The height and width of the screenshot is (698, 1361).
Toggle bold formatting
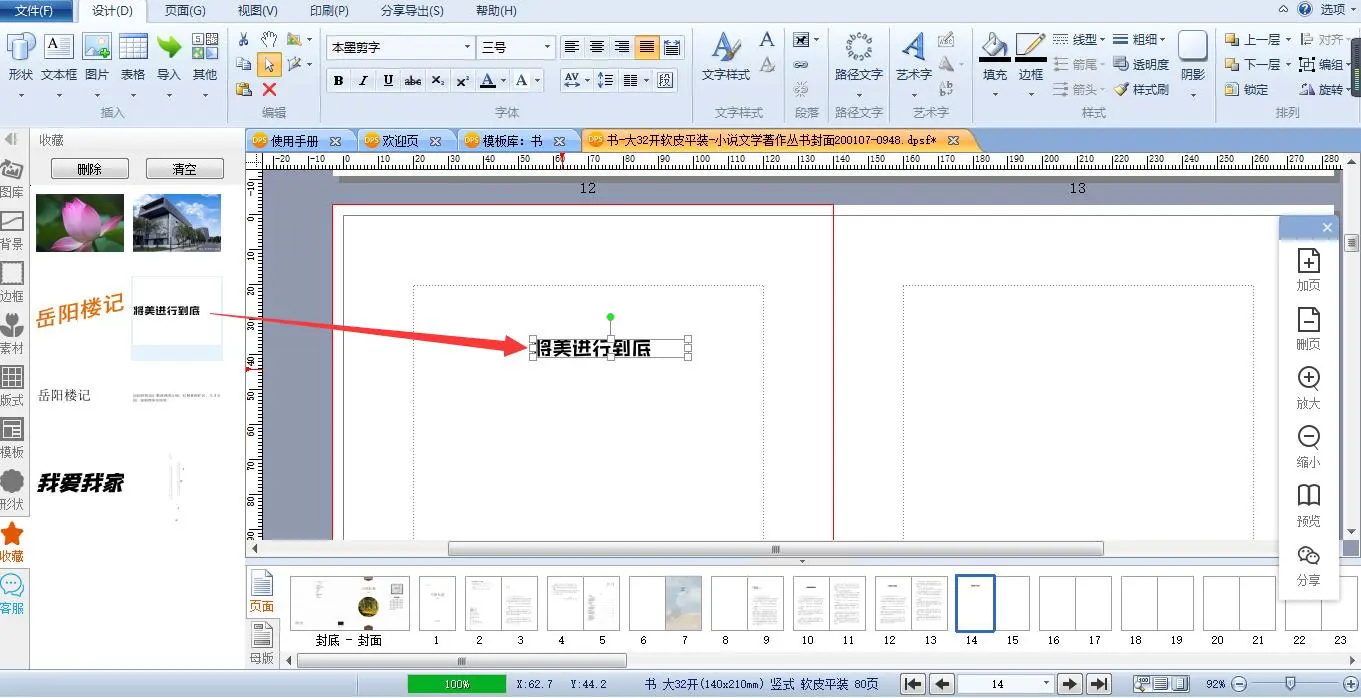click(338, 81)
